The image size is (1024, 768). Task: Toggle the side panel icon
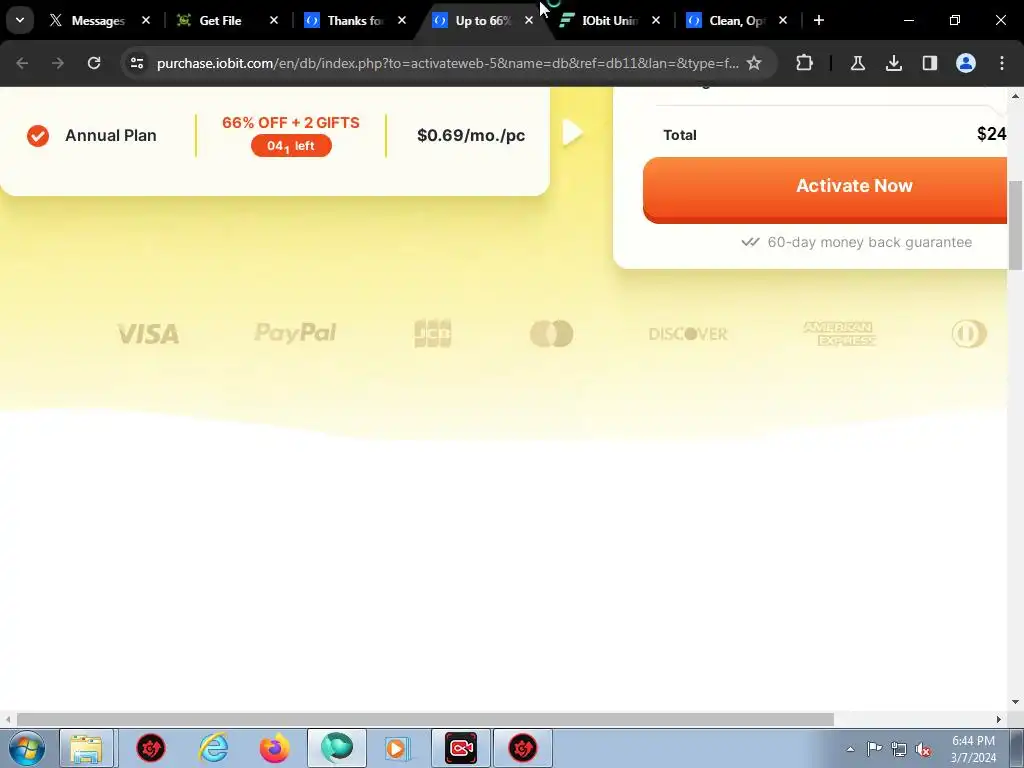click(930, 63)
